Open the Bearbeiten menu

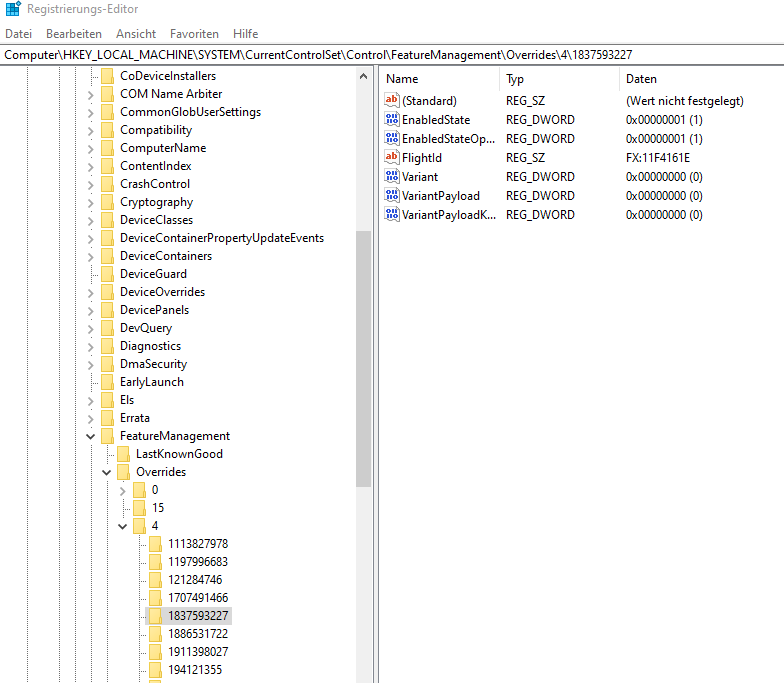tap(74, 34)
